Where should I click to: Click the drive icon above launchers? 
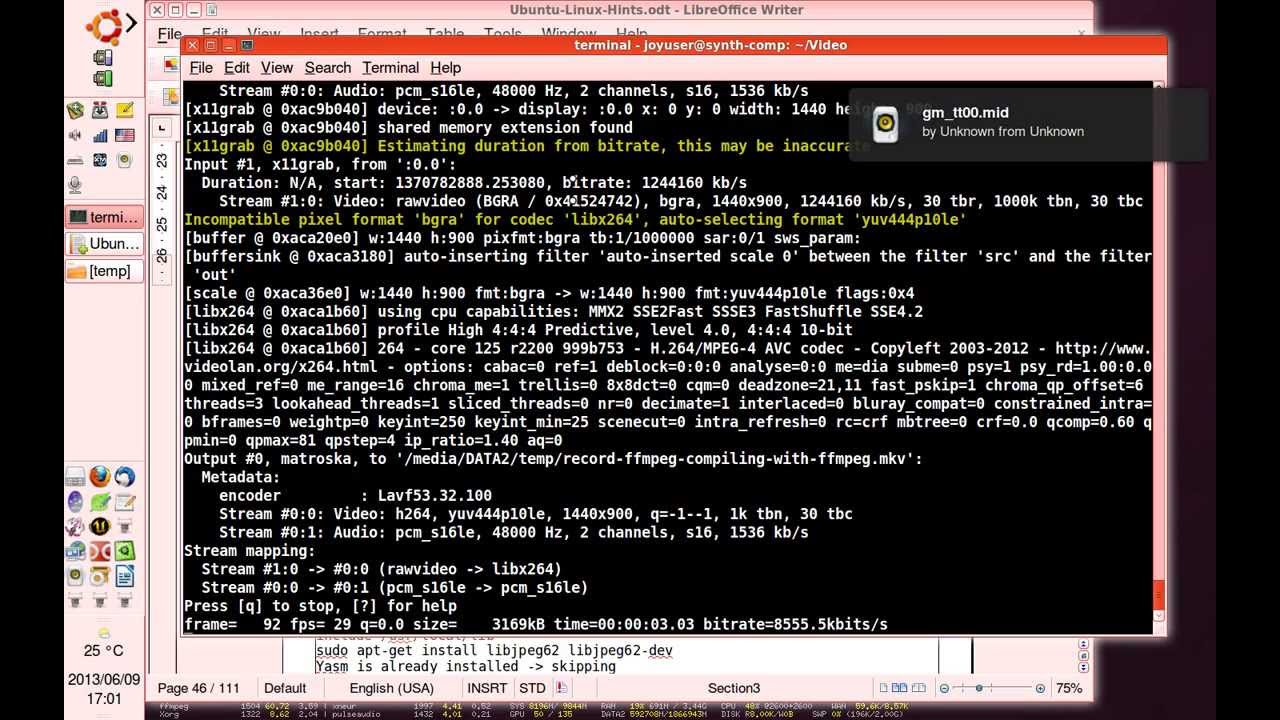point(75,477)
